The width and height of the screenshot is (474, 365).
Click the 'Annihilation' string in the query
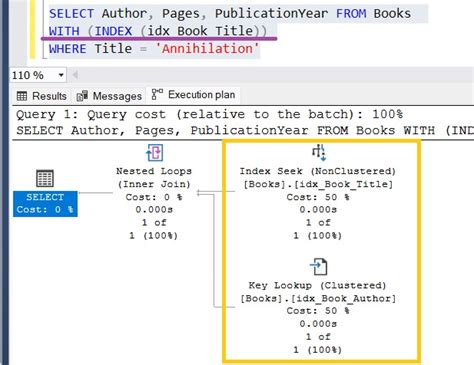pyautogui.click(x=207, y=49)
